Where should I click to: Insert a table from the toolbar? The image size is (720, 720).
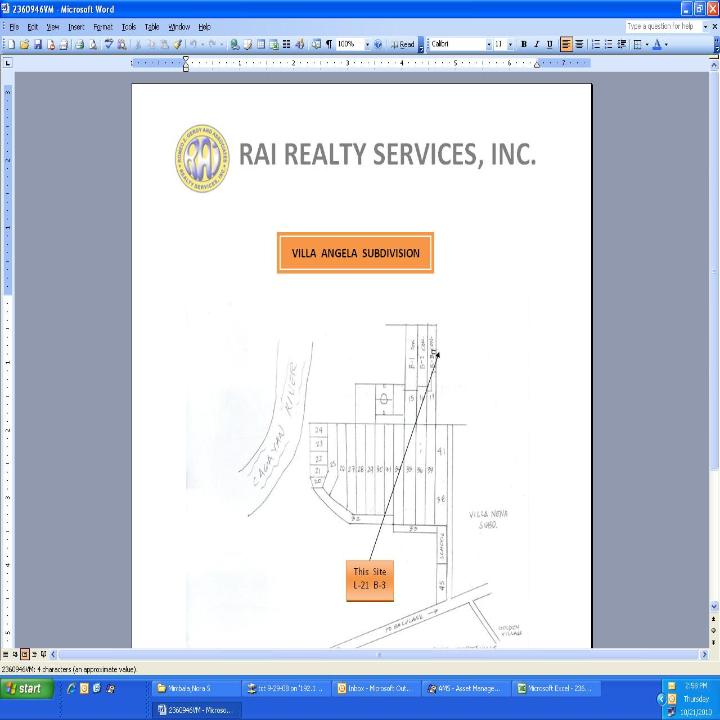pos(261,45)
